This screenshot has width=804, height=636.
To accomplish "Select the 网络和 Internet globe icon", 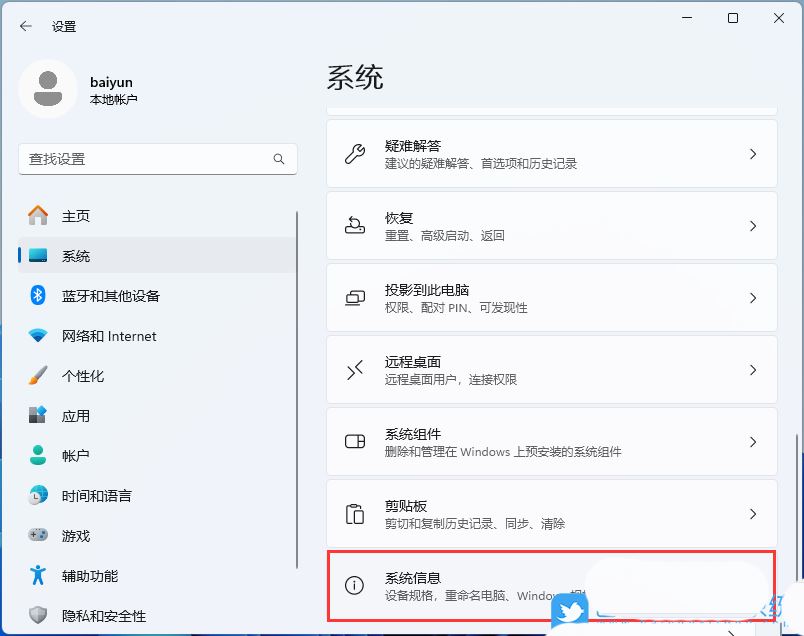I will tap(37, 336).
